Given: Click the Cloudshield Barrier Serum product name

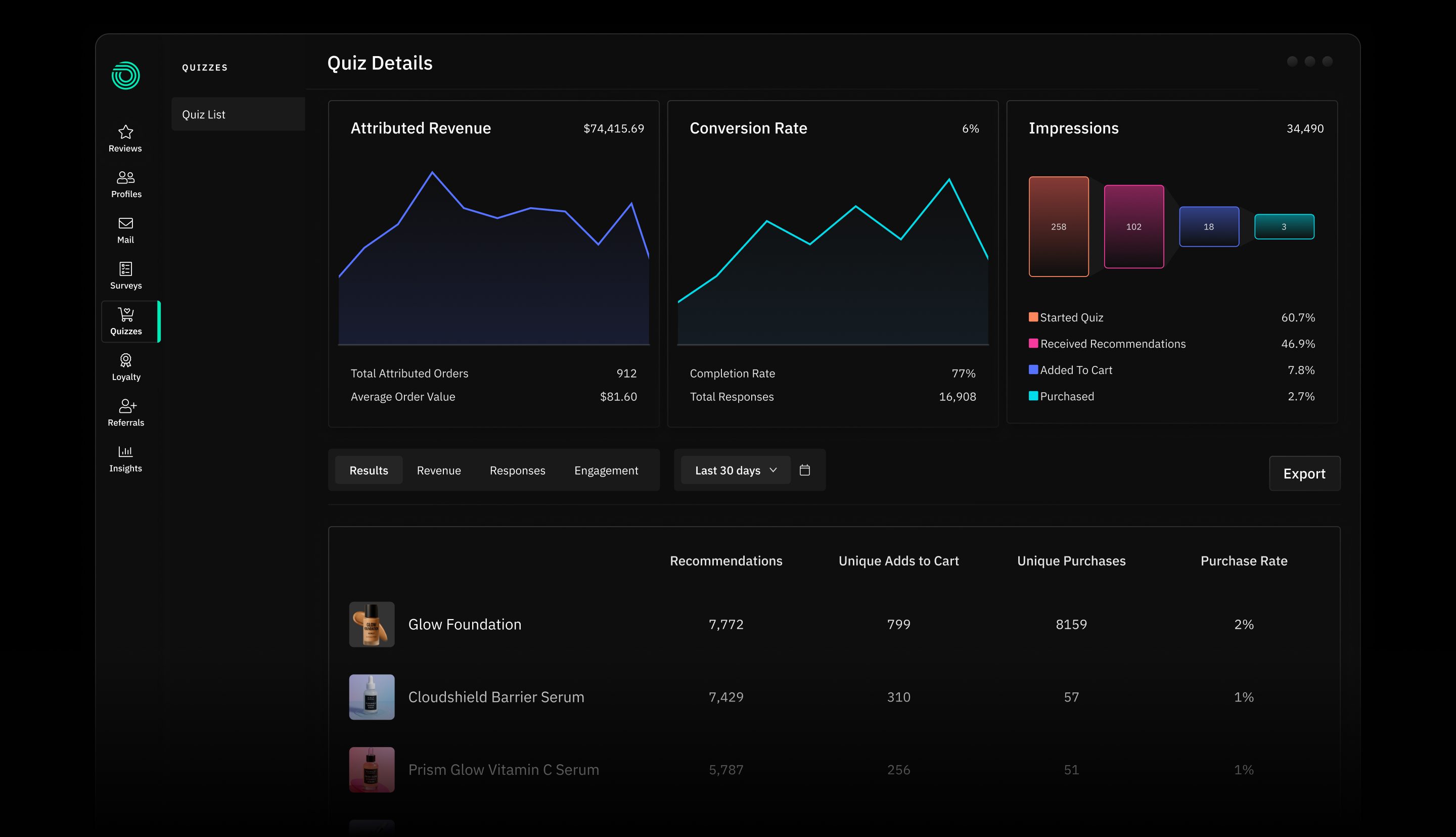Looking at the screenshot, I should click(x=496, y=696).
